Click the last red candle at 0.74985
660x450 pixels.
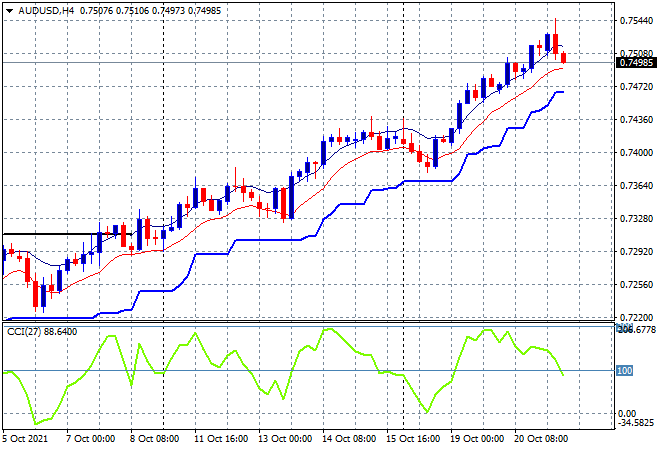pyautogui.click(x=564, y=57)
